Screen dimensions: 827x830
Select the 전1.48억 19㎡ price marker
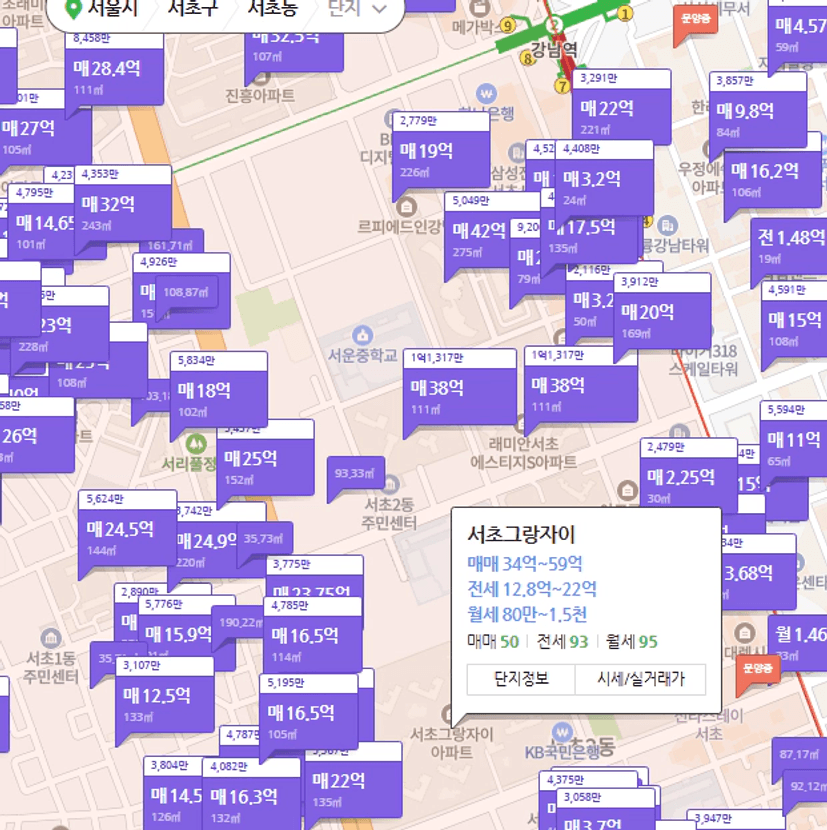click(x=789, y=247)
